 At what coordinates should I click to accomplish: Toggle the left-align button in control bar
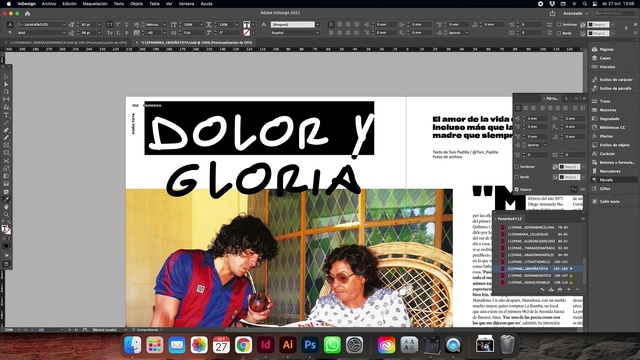(331, 24)
